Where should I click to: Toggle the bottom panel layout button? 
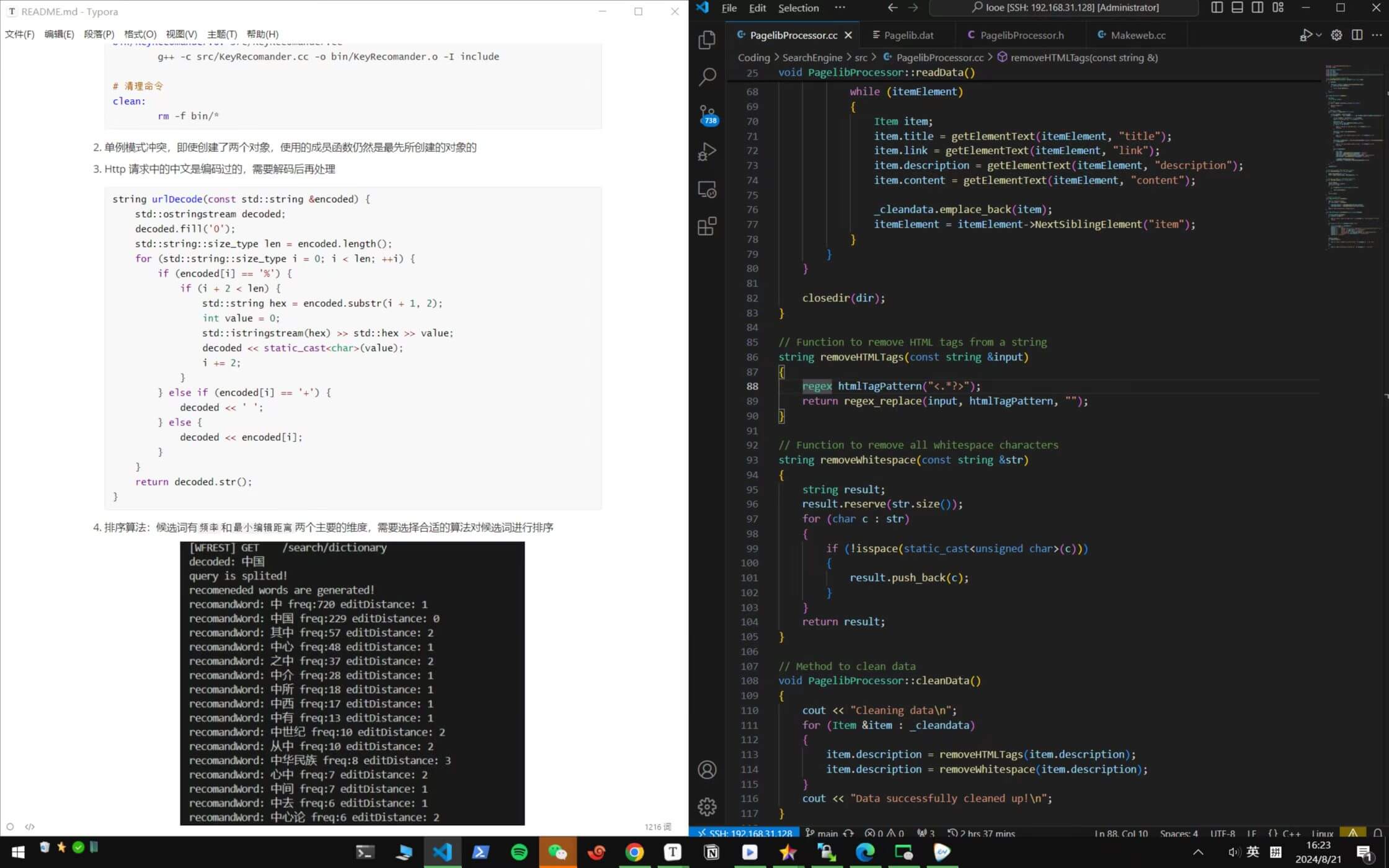pyautogui.click(x=1237, y=7)
